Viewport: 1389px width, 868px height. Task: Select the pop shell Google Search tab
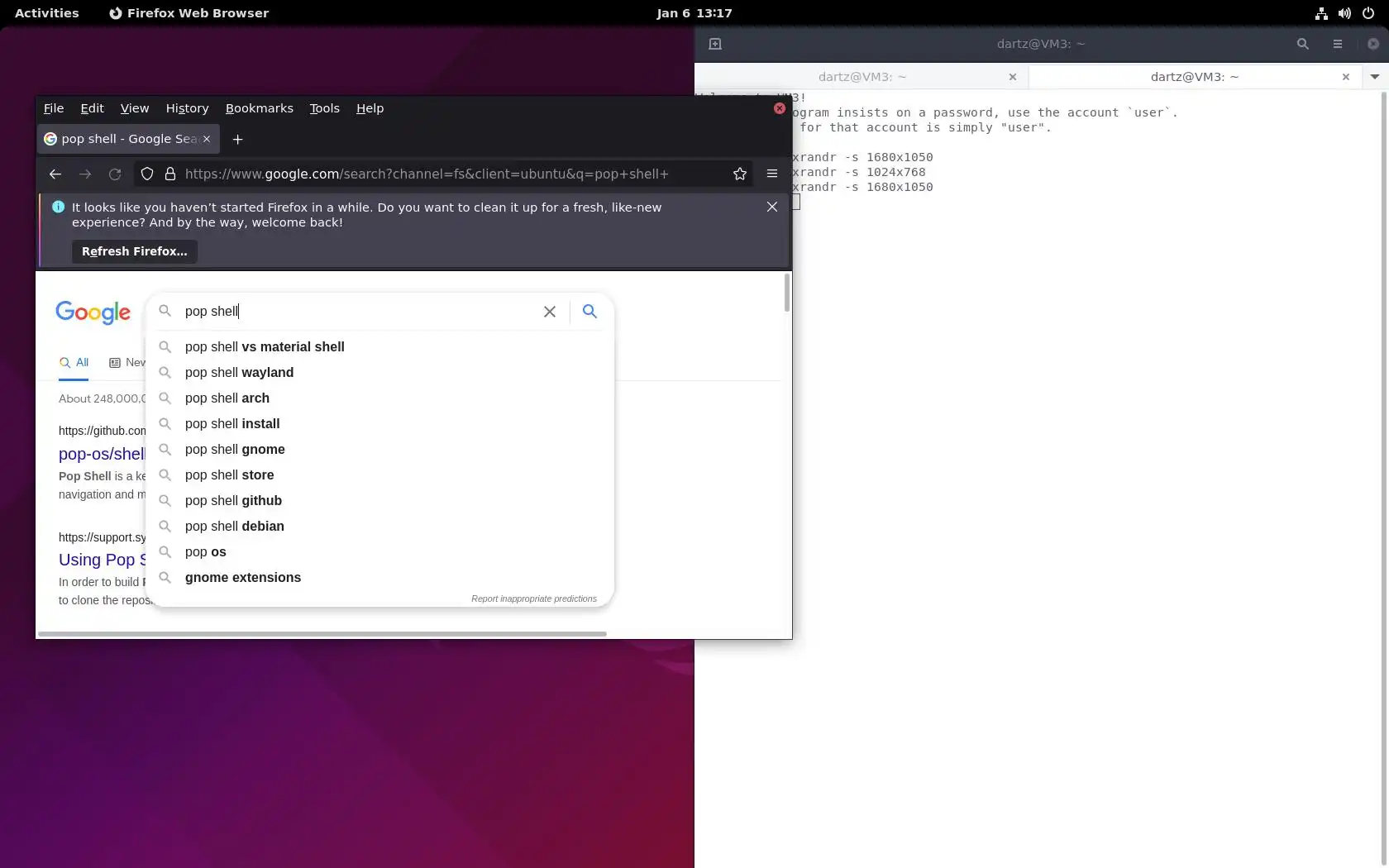click(128, 139)
